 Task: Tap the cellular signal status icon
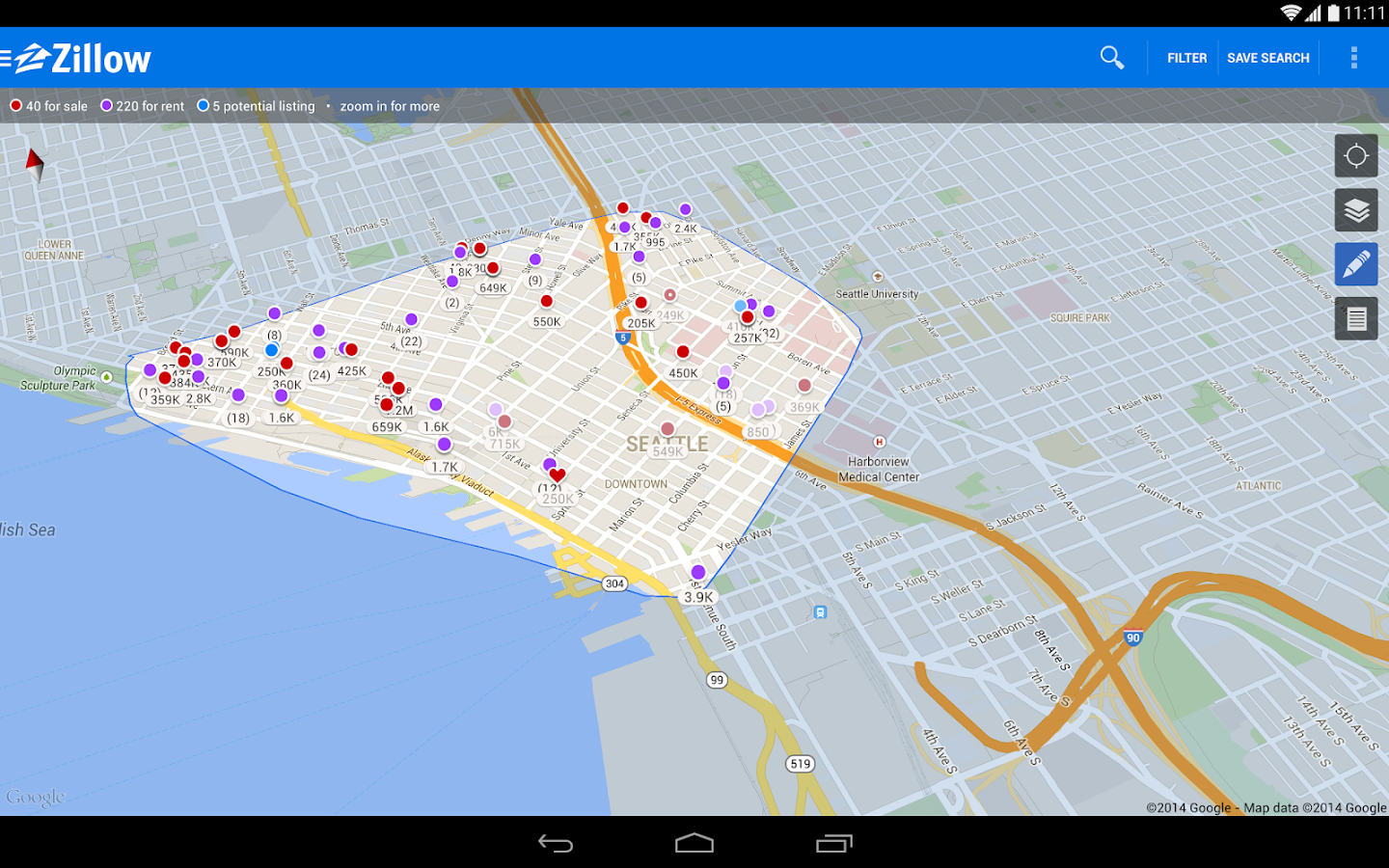click(x=1313, y=13)
